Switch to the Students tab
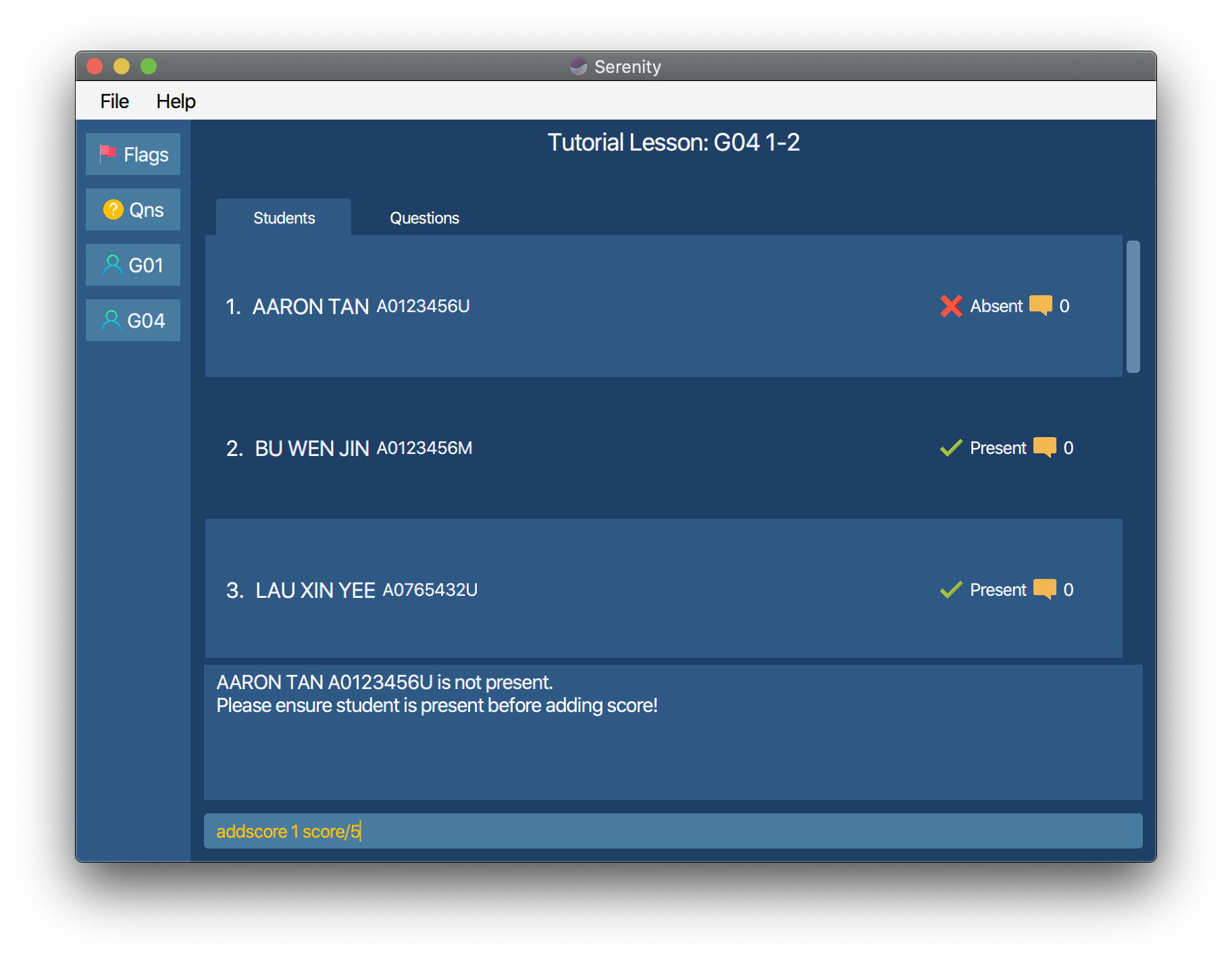The image size is (1232, 962). point(284,218)
